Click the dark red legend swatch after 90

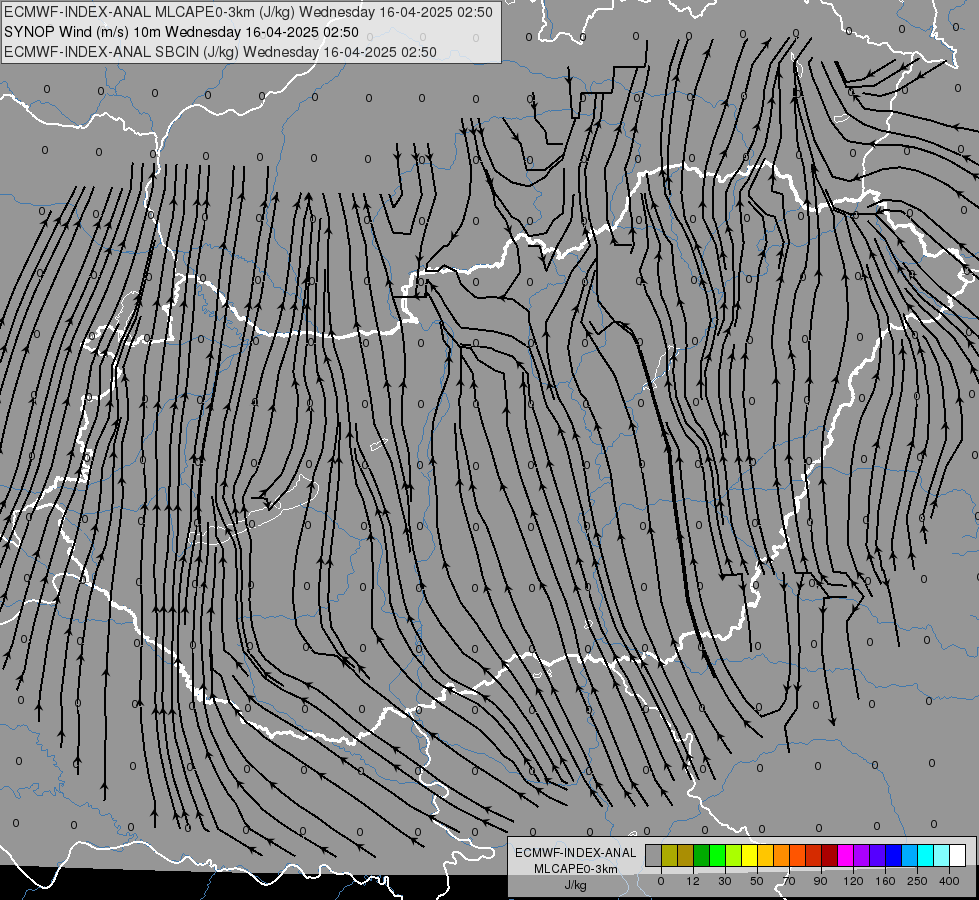830,855
